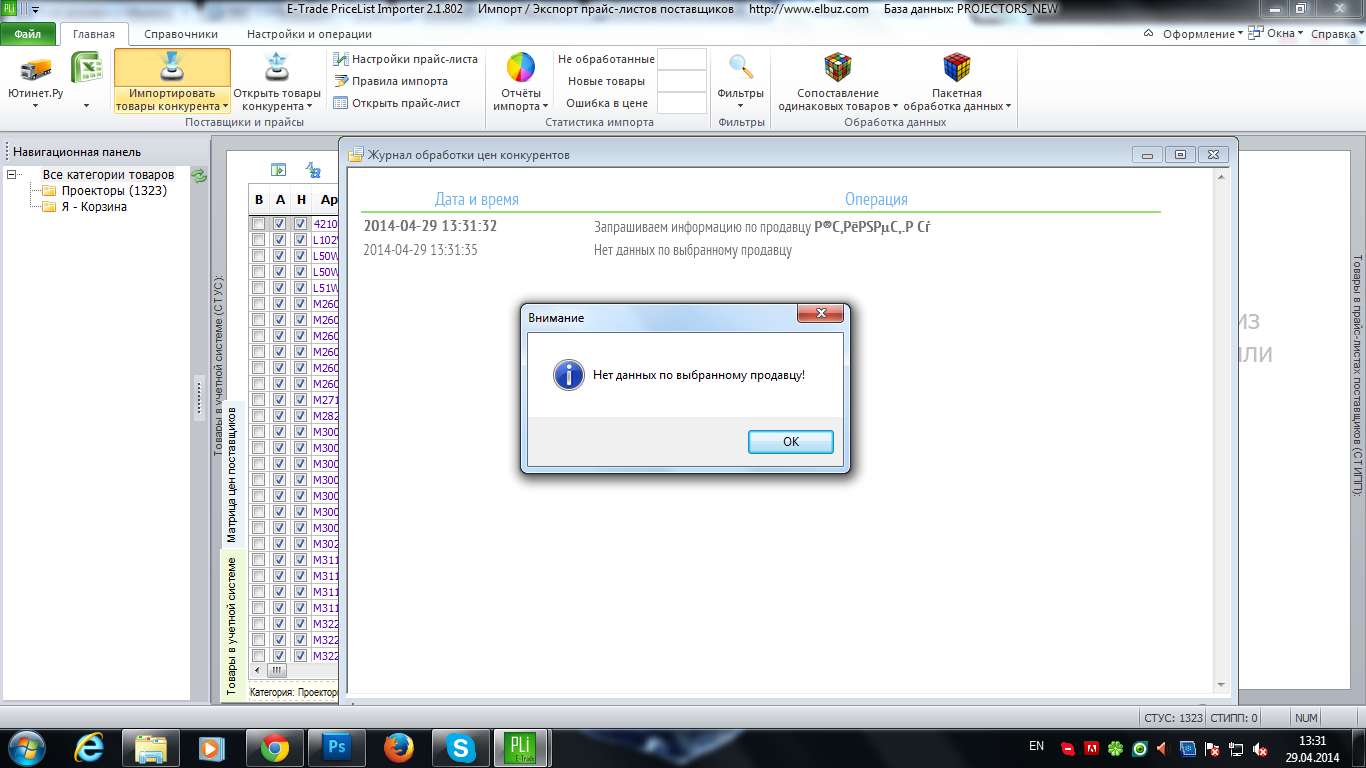Image resolution: width=1366 pixels, height=768 pixels.
Task: Click the sort icon above the grid
Action: [x=313, y=170]
